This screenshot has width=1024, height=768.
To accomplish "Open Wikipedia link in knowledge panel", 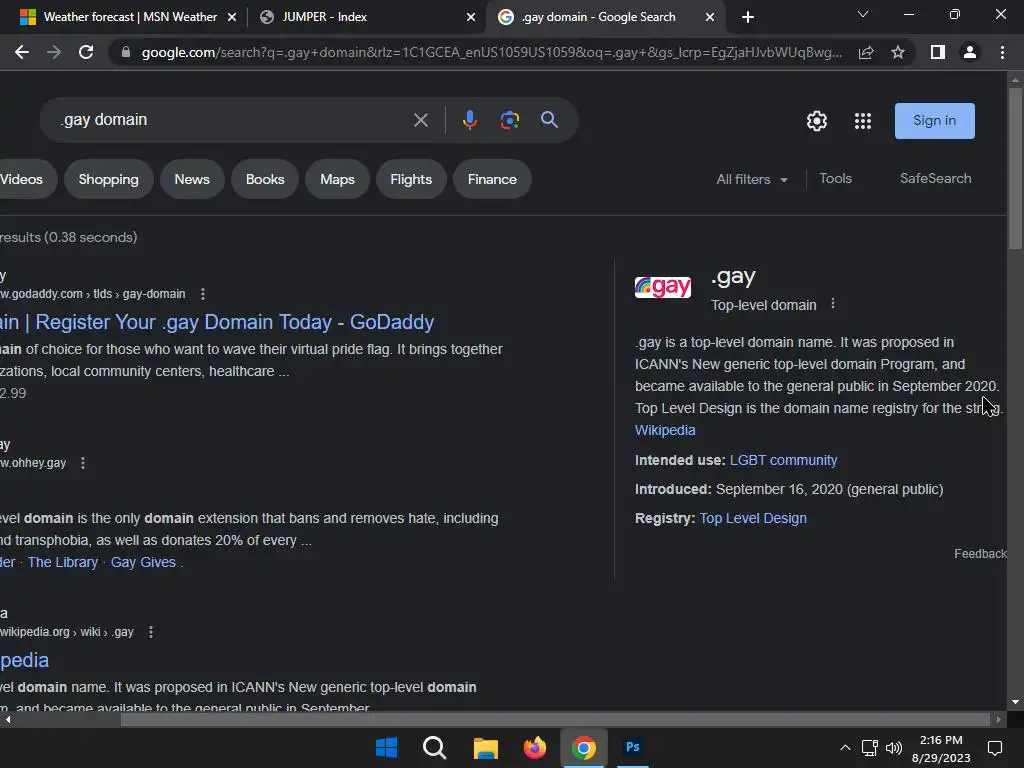I will coord(665,430).
